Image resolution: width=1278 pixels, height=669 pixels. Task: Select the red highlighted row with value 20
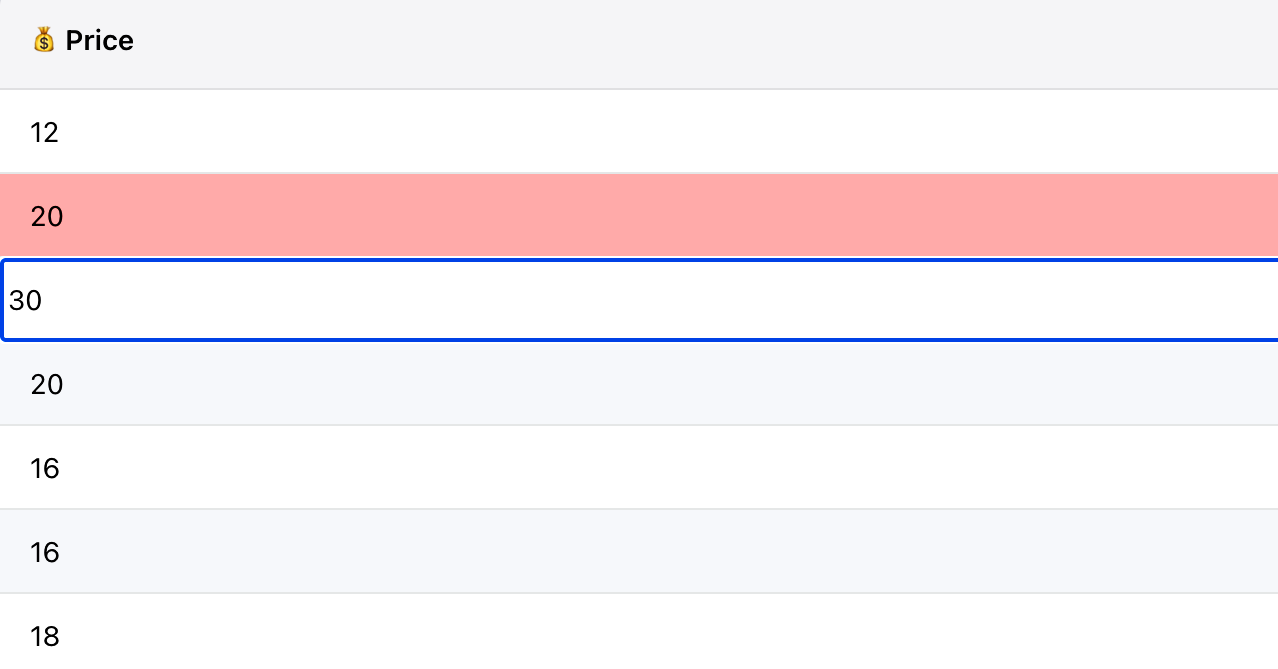click(x=46, y=216)
